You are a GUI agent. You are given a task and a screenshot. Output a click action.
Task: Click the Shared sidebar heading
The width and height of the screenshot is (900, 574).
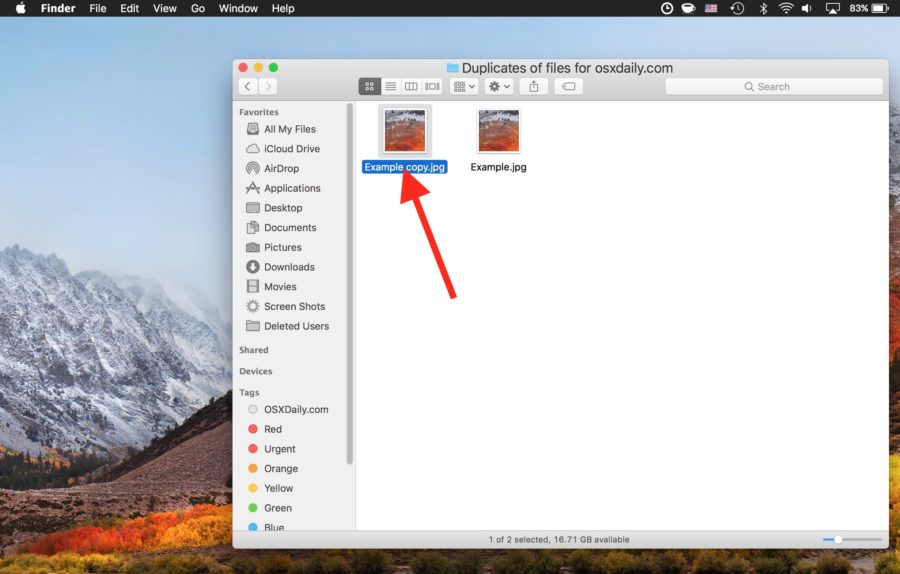[254, 350]
